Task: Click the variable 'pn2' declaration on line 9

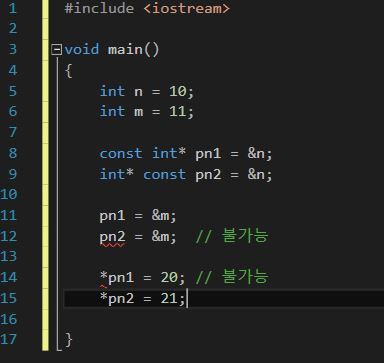Action: (208, 174)
